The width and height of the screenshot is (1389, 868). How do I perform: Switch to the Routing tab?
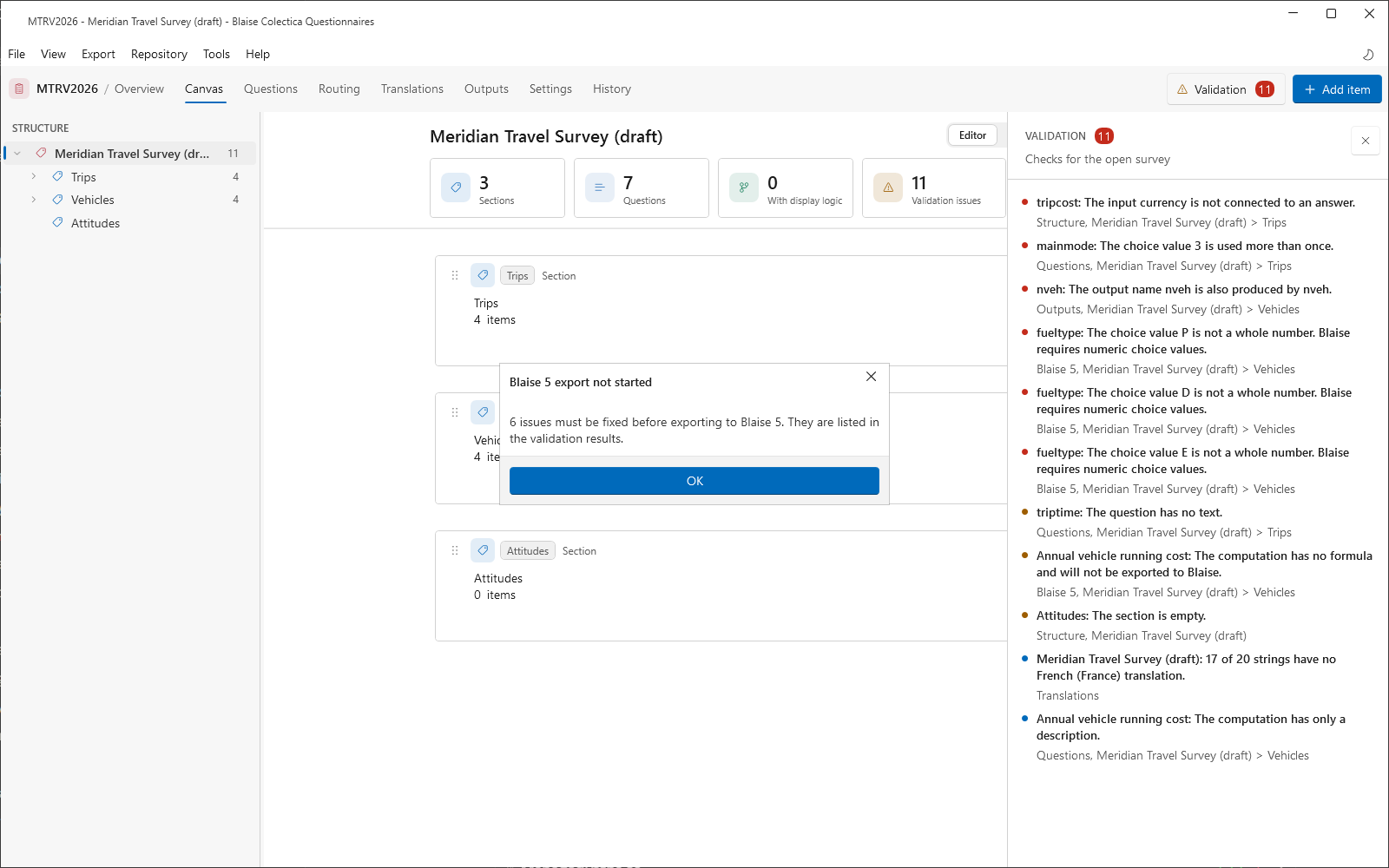339,89
